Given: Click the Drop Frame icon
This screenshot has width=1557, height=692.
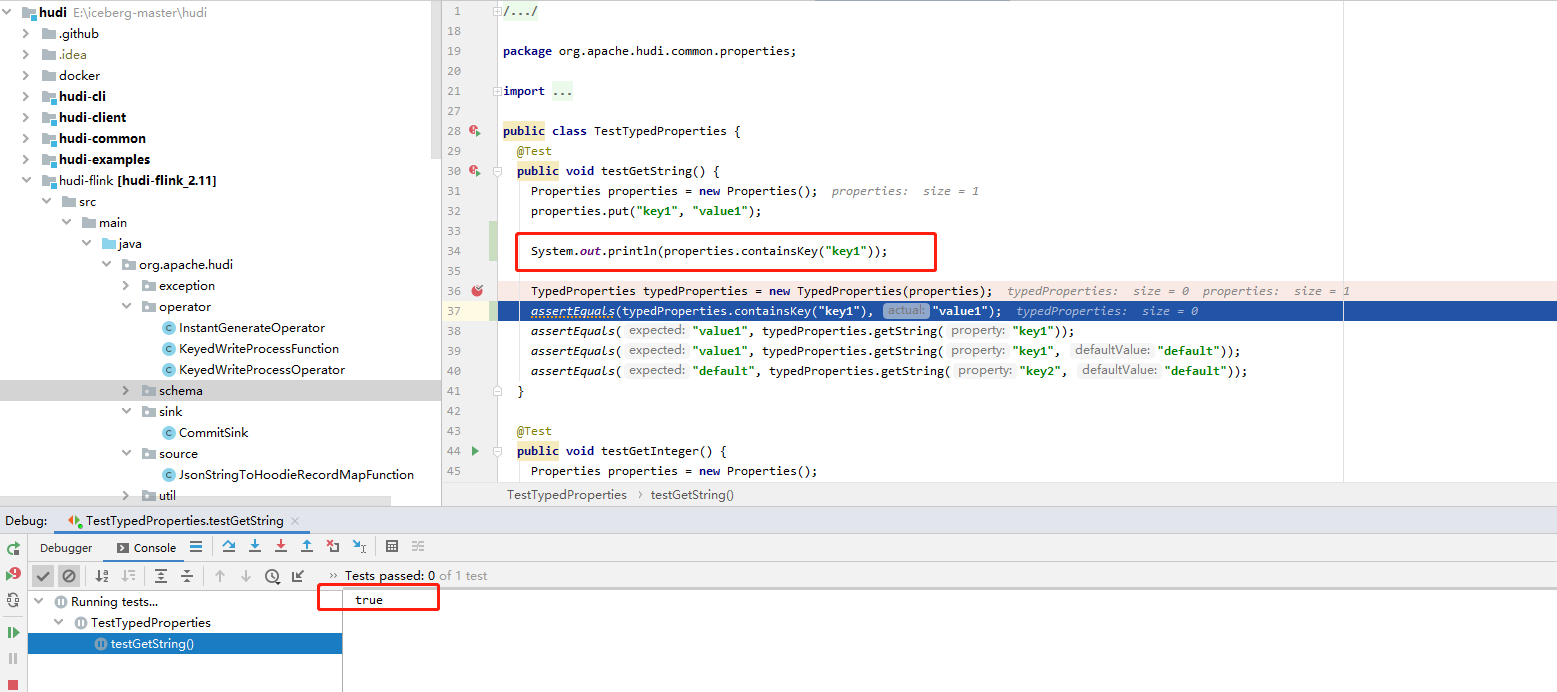Looking at the screenshot, I should coord(333,546).
